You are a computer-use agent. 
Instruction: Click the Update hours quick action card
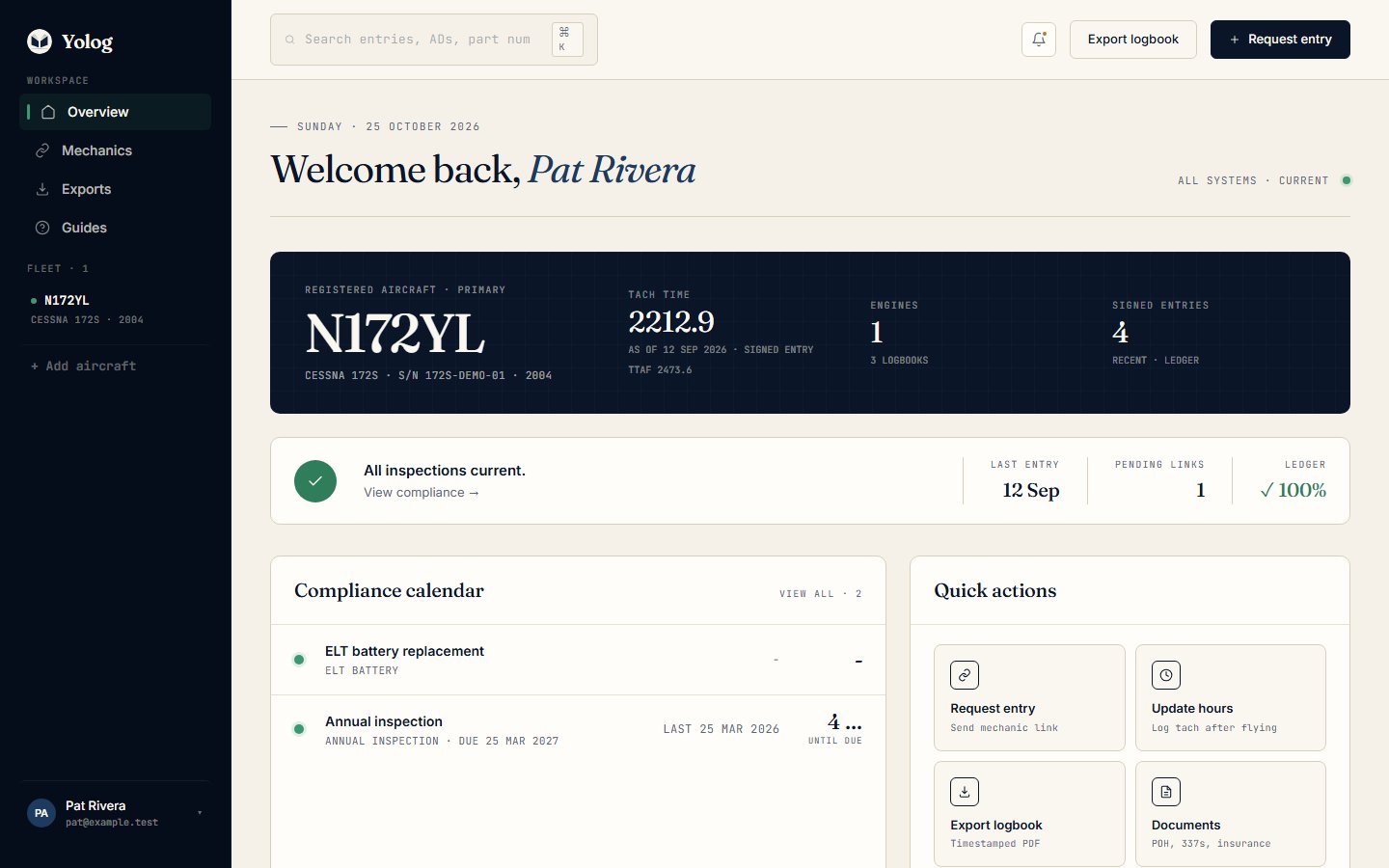coord(1231,697)
